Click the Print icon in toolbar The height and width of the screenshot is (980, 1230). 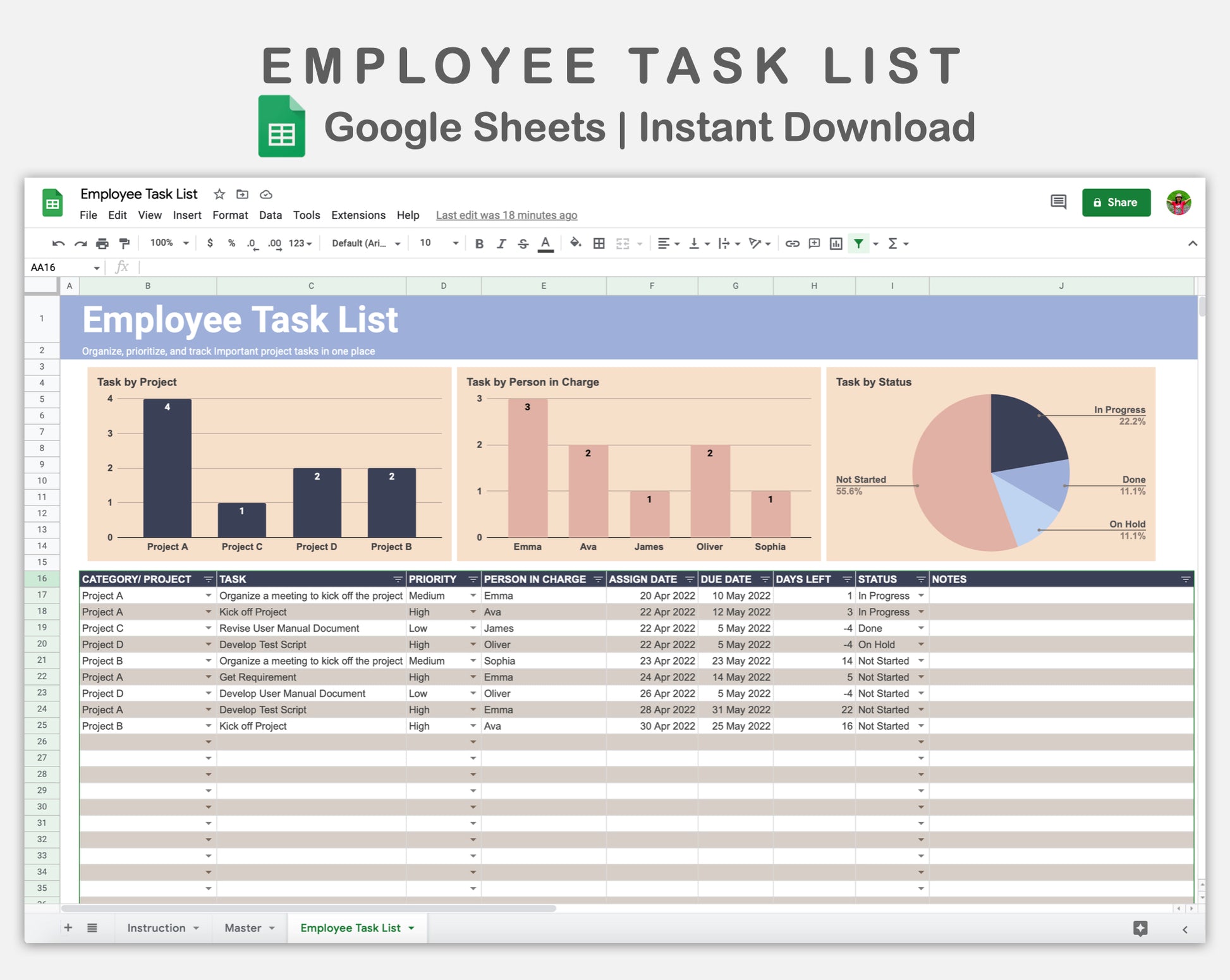click(102, 244)
